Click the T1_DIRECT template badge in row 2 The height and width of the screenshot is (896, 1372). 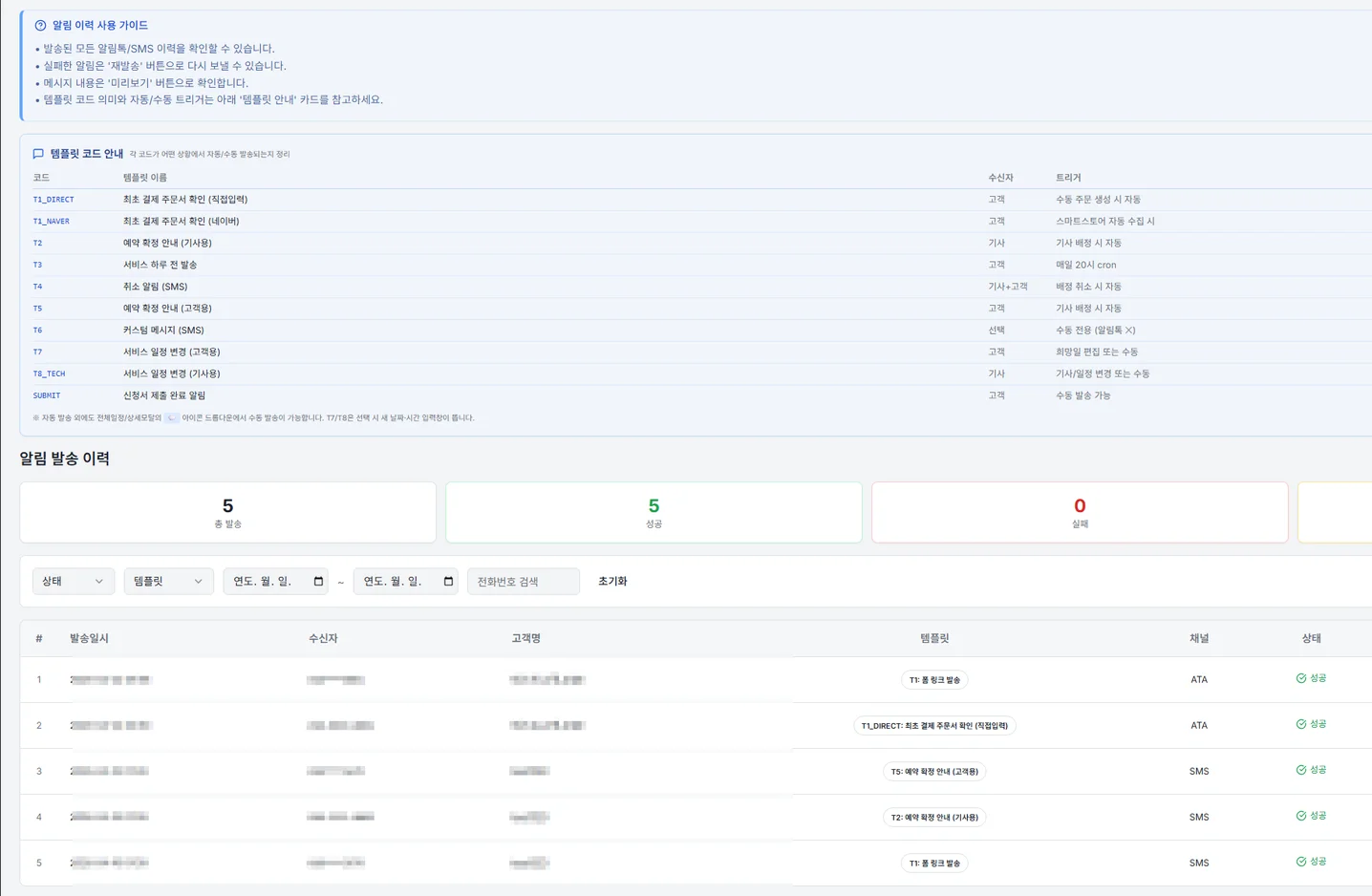click(x=934, y=726)
